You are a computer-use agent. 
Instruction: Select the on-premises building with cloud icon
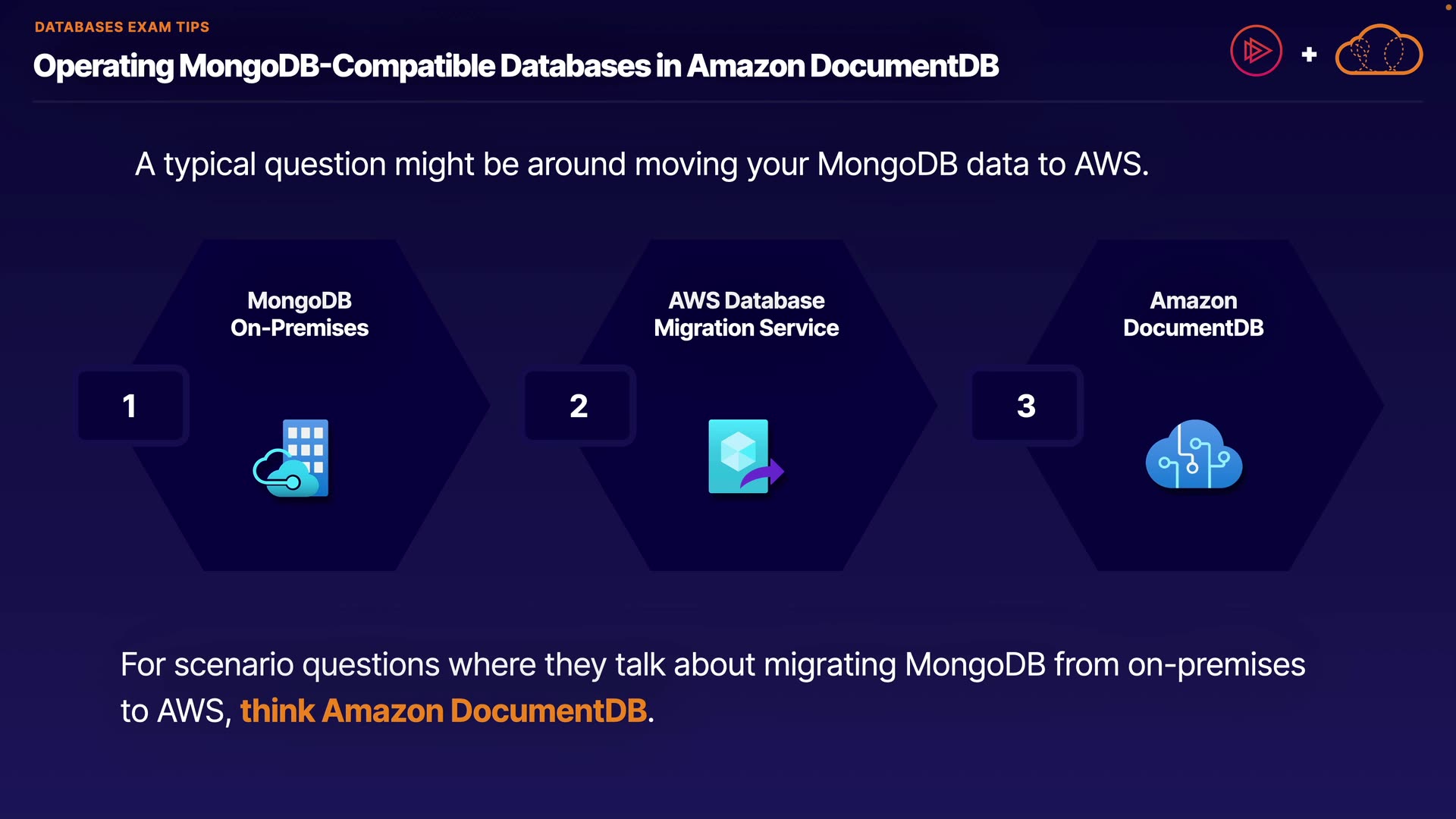(x=292, y=458)
